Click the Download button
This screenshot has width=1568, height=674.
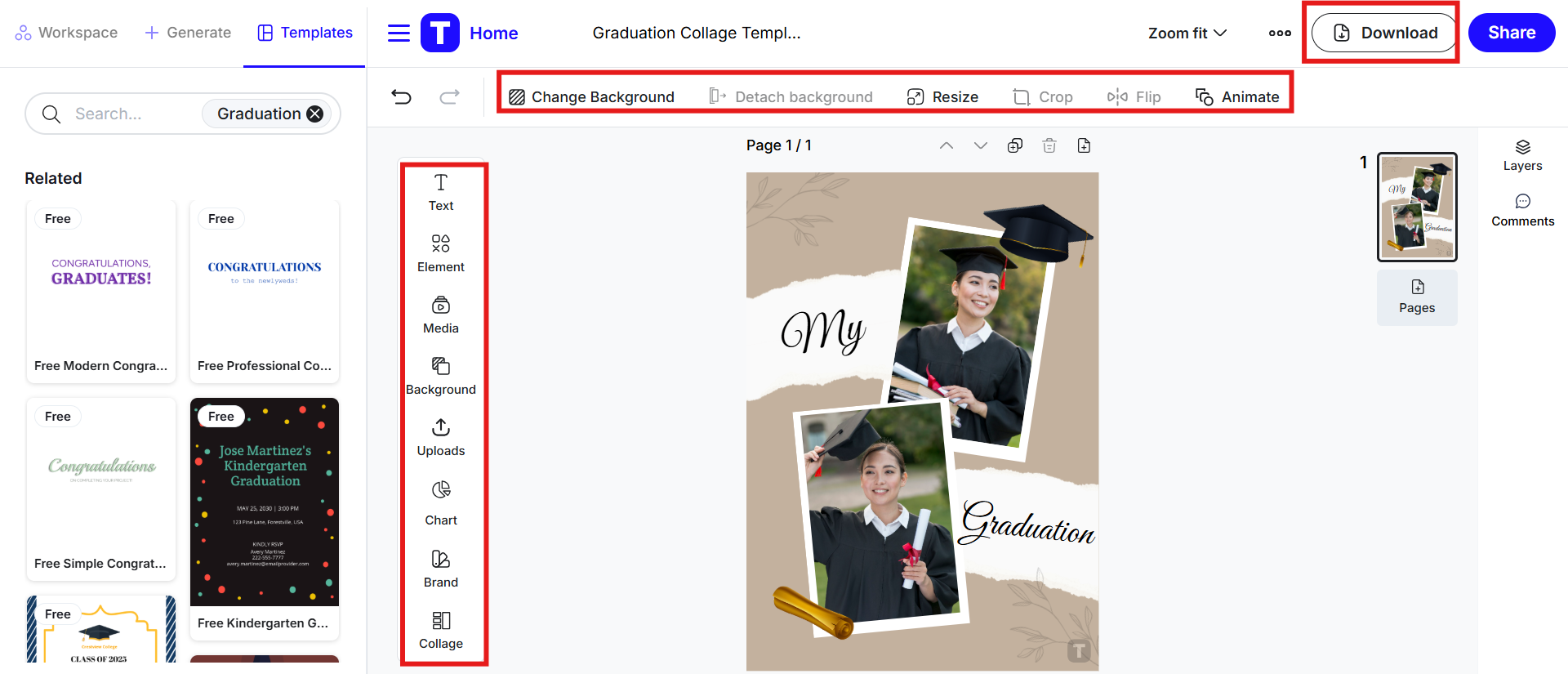(1384, 33)
